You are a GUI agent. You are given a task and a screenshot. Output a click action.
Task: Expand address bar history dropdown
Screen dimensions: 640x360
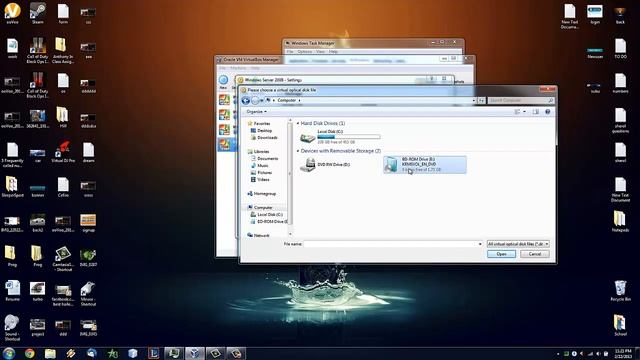click(x=473, y=100)
